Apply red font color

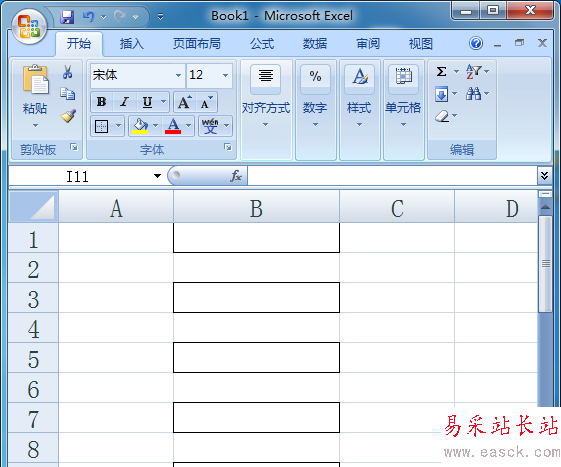pyautogui.click(x=173, y=126)
